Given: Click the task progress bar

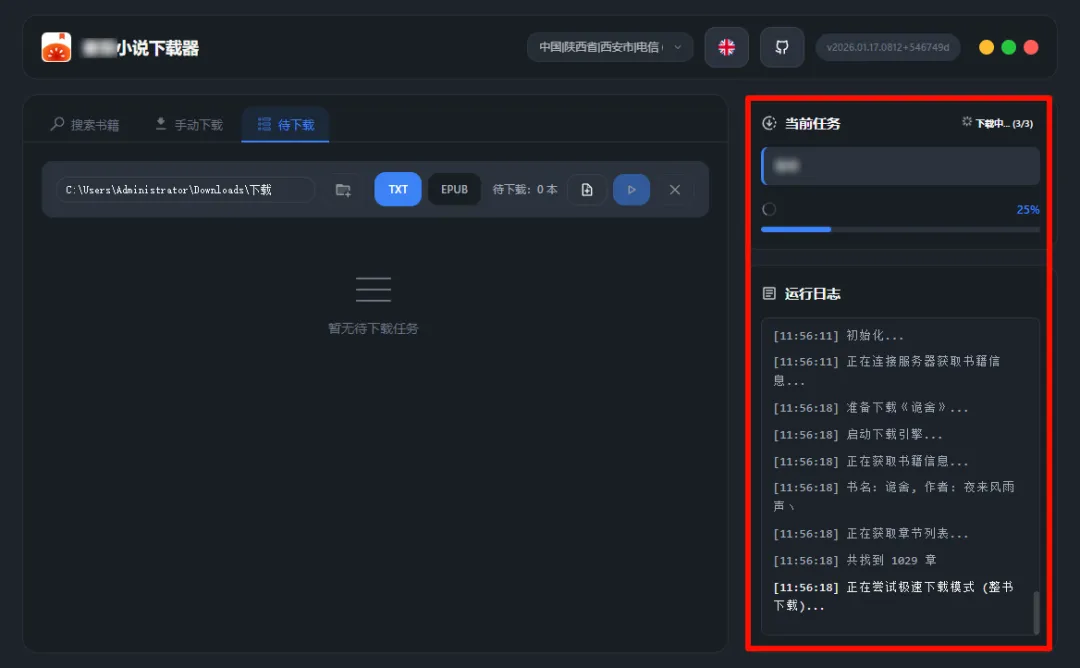Looking at the screenshot, I should (x=900, y=229).
